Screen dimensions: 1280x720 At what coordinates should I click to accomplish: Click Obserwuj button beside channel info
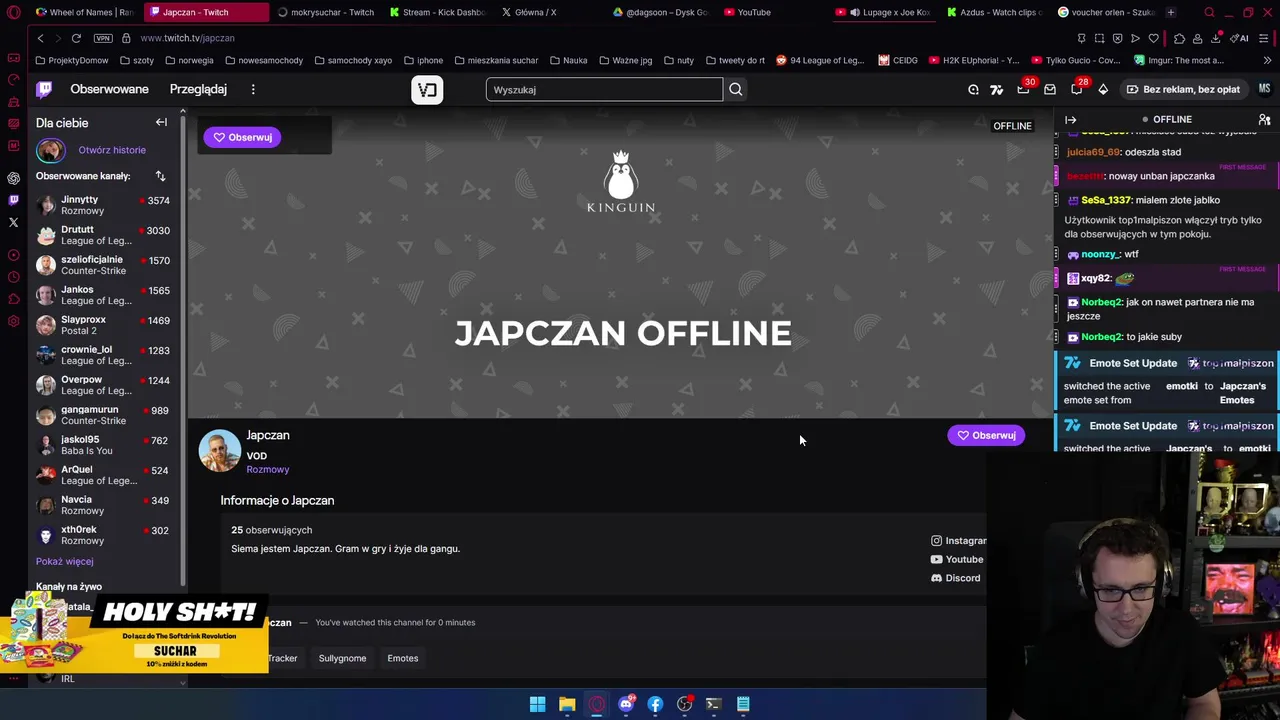(986, 435)
